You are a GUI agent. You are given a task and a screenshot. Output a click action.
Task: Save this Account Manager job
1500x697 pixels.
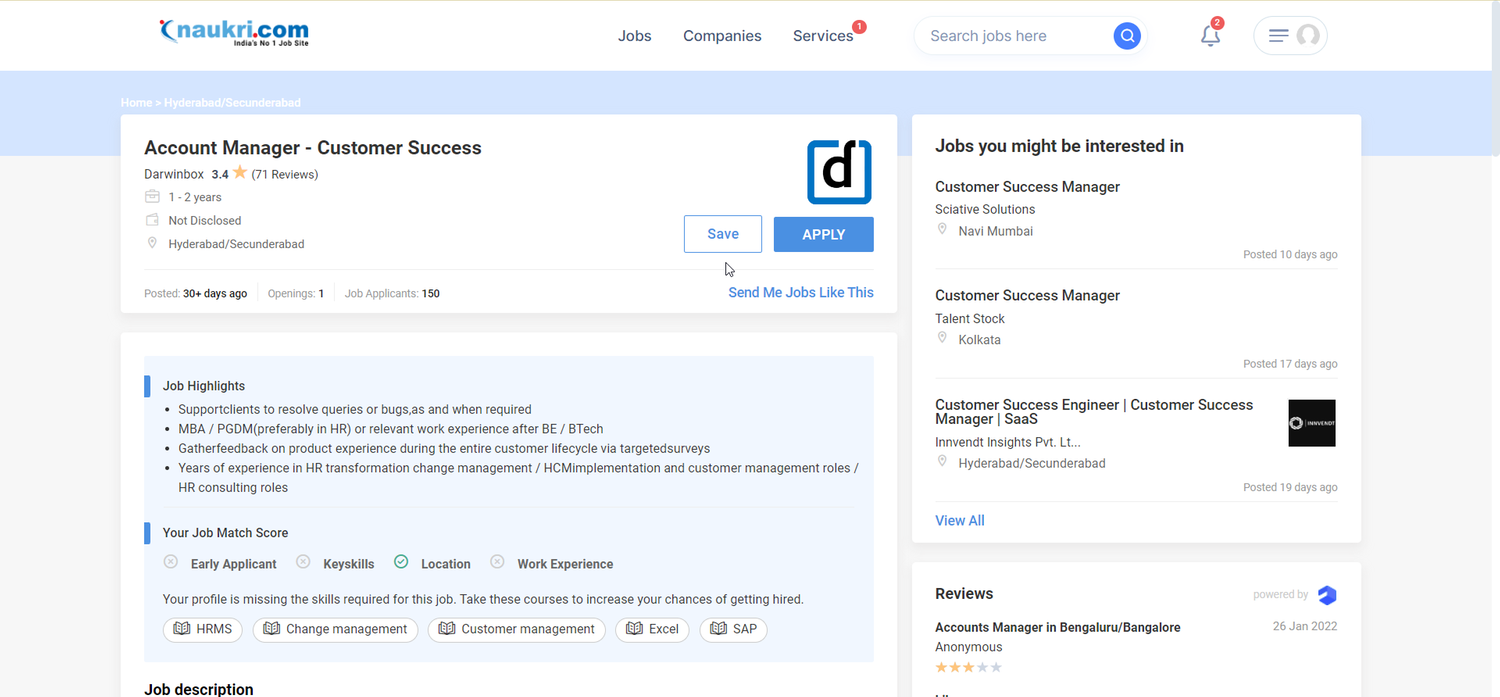click(x=723, y=234)
